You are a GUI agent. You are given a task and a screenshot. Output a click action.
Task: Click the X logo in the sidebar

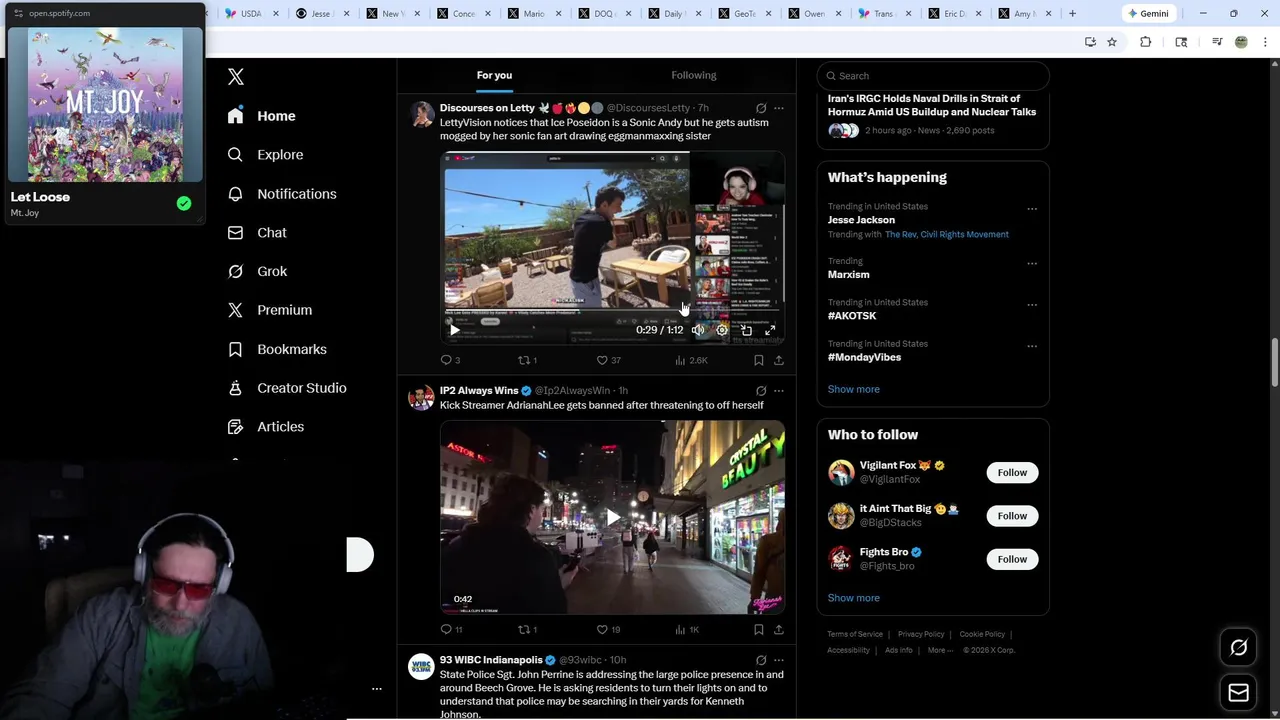point(236,77)
